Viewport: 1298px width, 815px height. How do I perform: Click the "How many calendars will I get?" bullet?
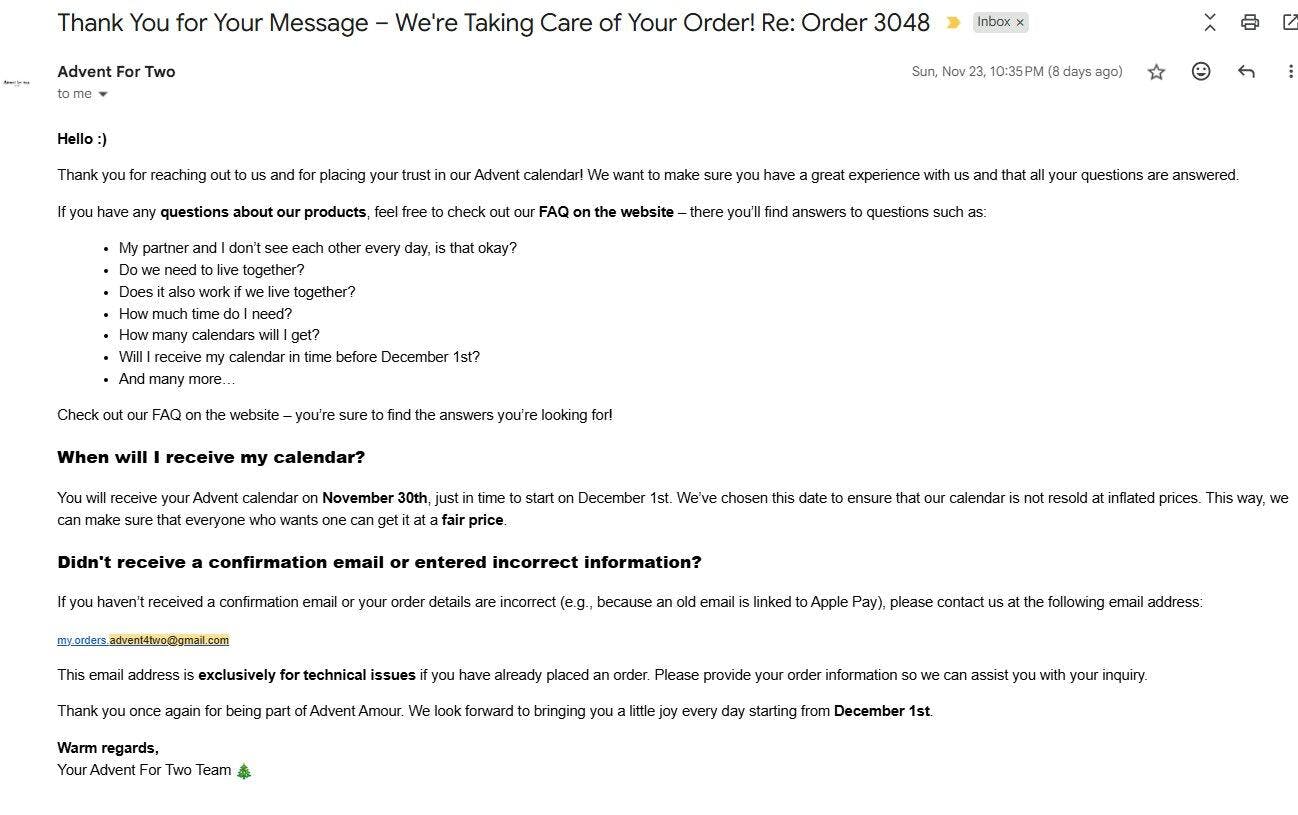219,335
